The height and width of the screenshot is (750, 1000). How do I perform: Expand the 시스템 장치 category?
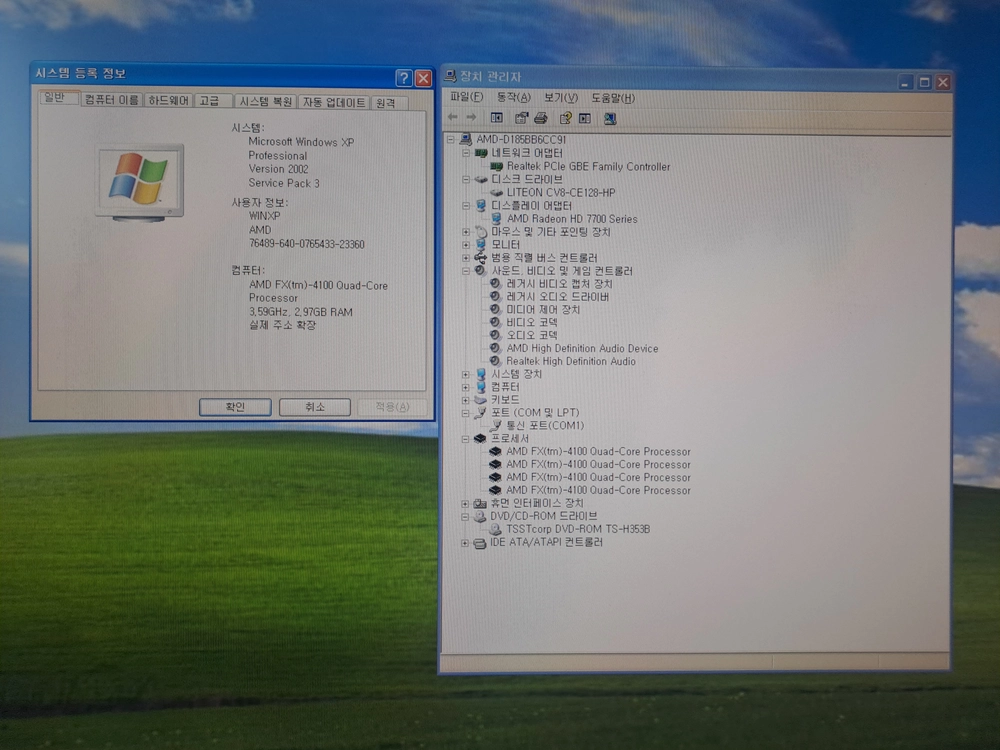[x=466, y=374]
